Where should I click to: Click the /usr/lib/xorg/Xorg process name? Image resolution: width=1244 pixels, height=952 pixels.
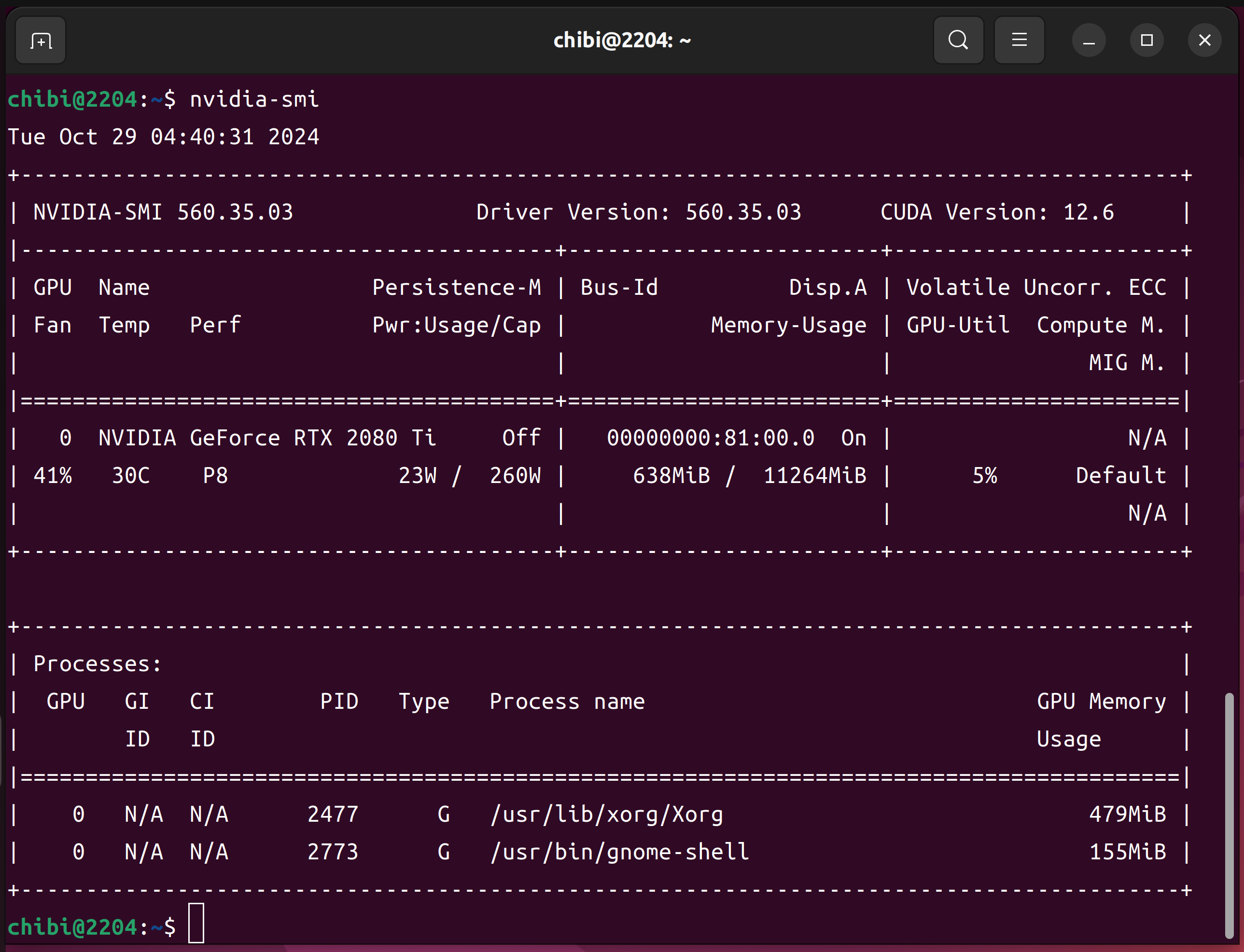pos(606,814)
